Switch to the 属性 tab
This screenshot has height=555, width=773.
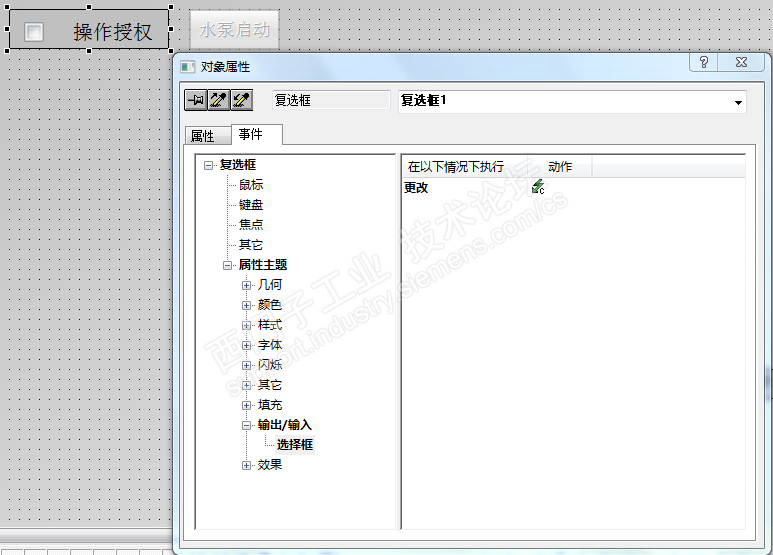tap(208, 136)
